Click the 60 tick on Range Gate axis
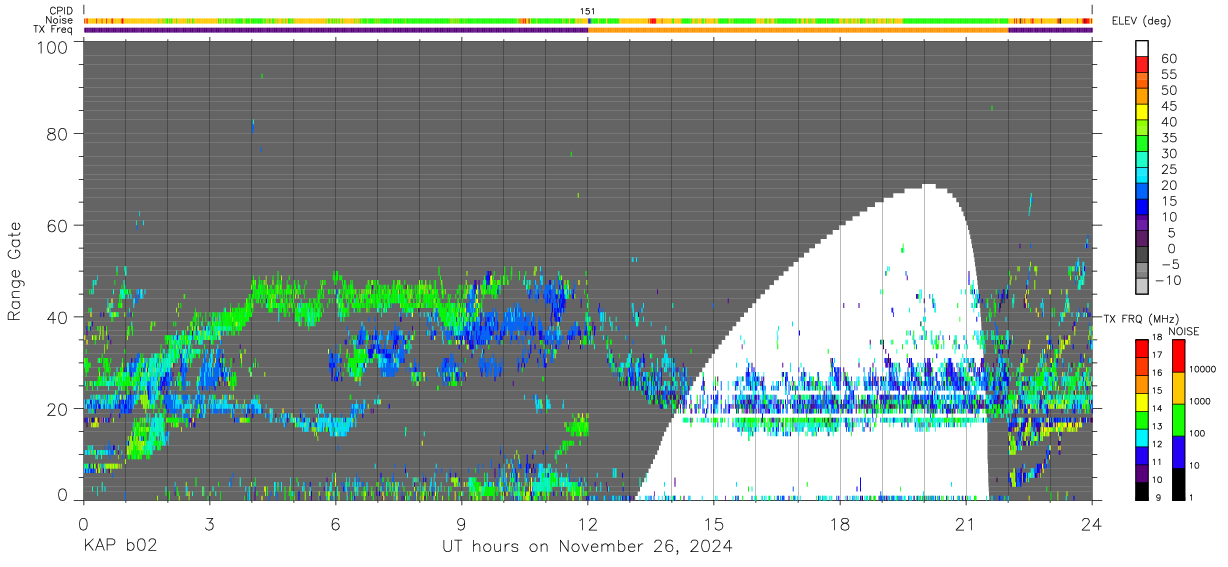Image resolution: width=1228 pixels, height=567 pixels. point(58,225)
